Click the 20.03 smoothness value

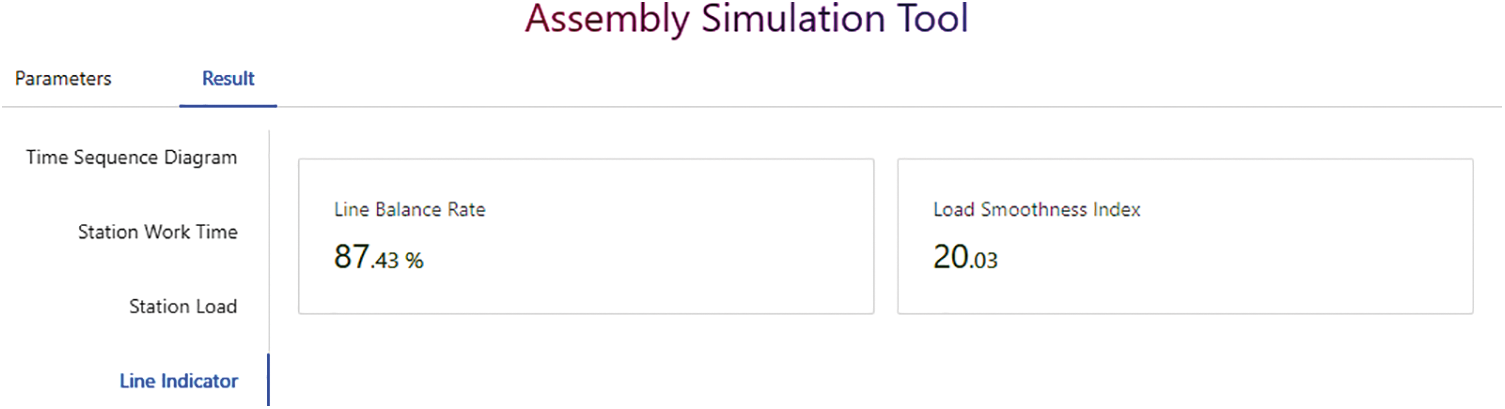point(965,258)
